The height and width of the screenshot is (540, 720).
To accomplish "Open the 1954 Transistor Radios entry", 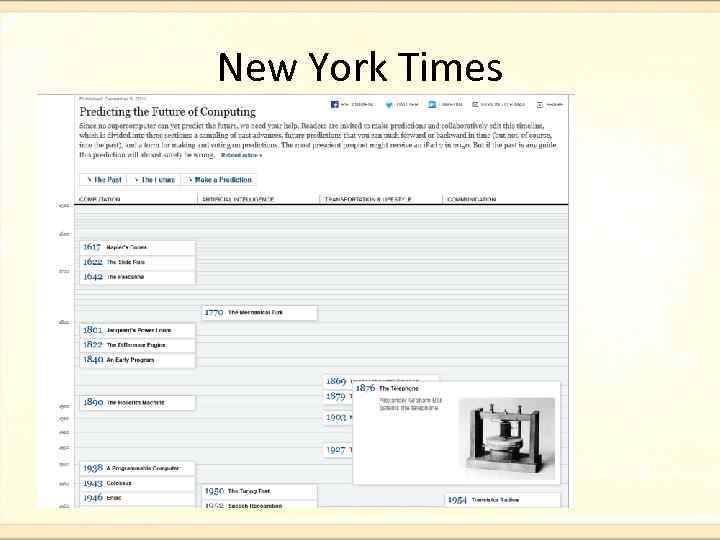I will tap(503, 500).
